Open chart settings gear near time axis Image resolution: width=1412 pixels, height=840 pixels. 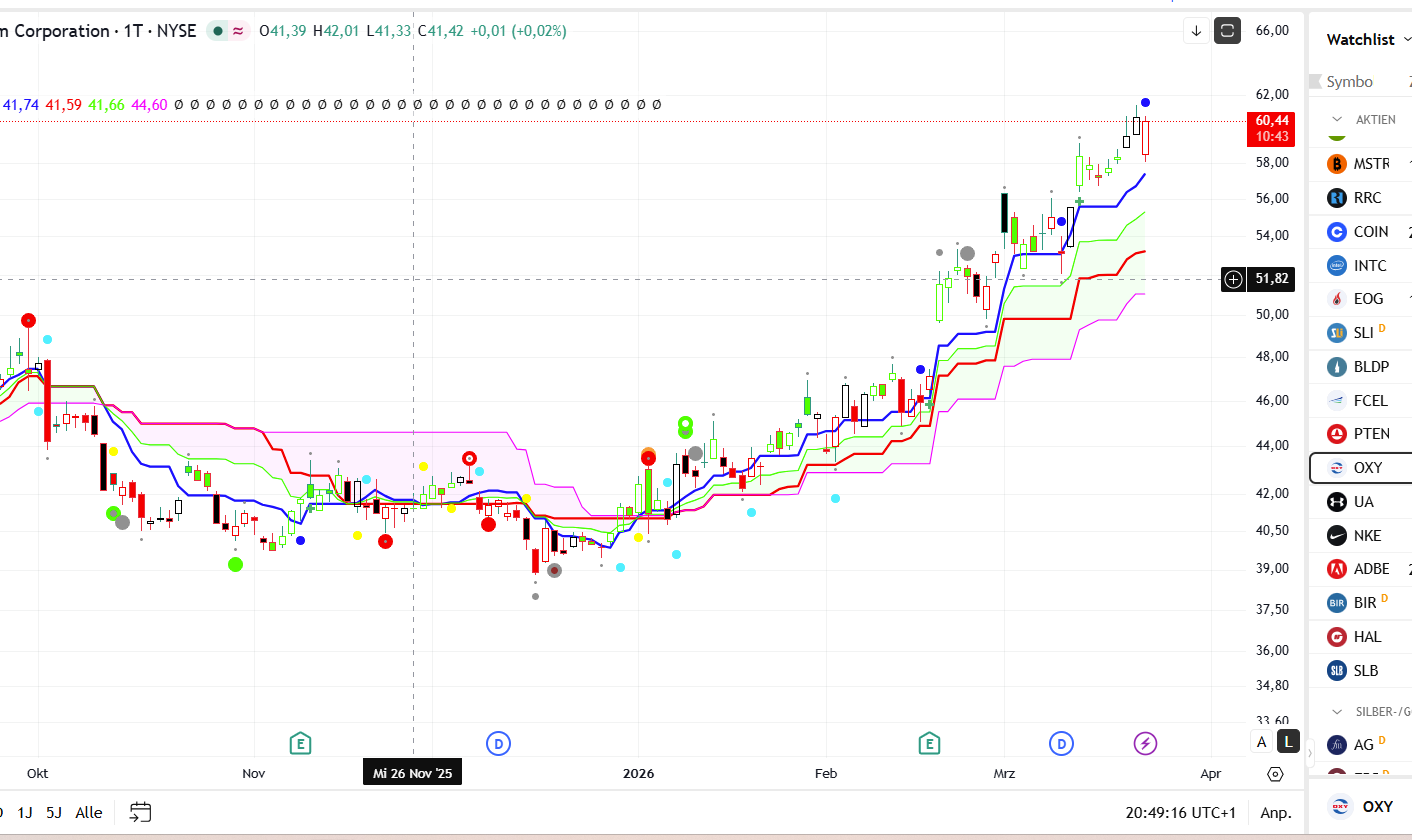[1275, 774]
